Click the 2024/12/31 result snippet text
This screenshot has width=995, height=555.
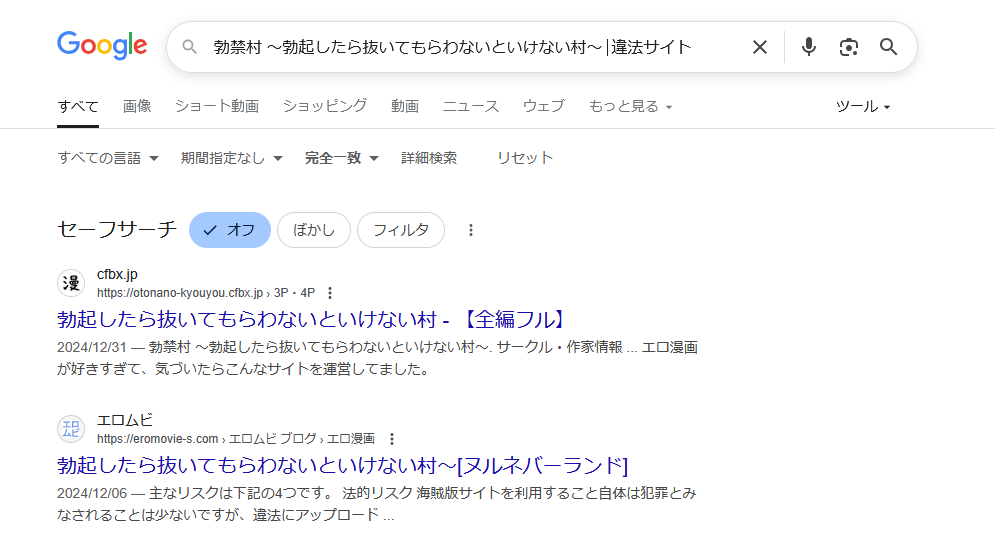click(378, 358)
